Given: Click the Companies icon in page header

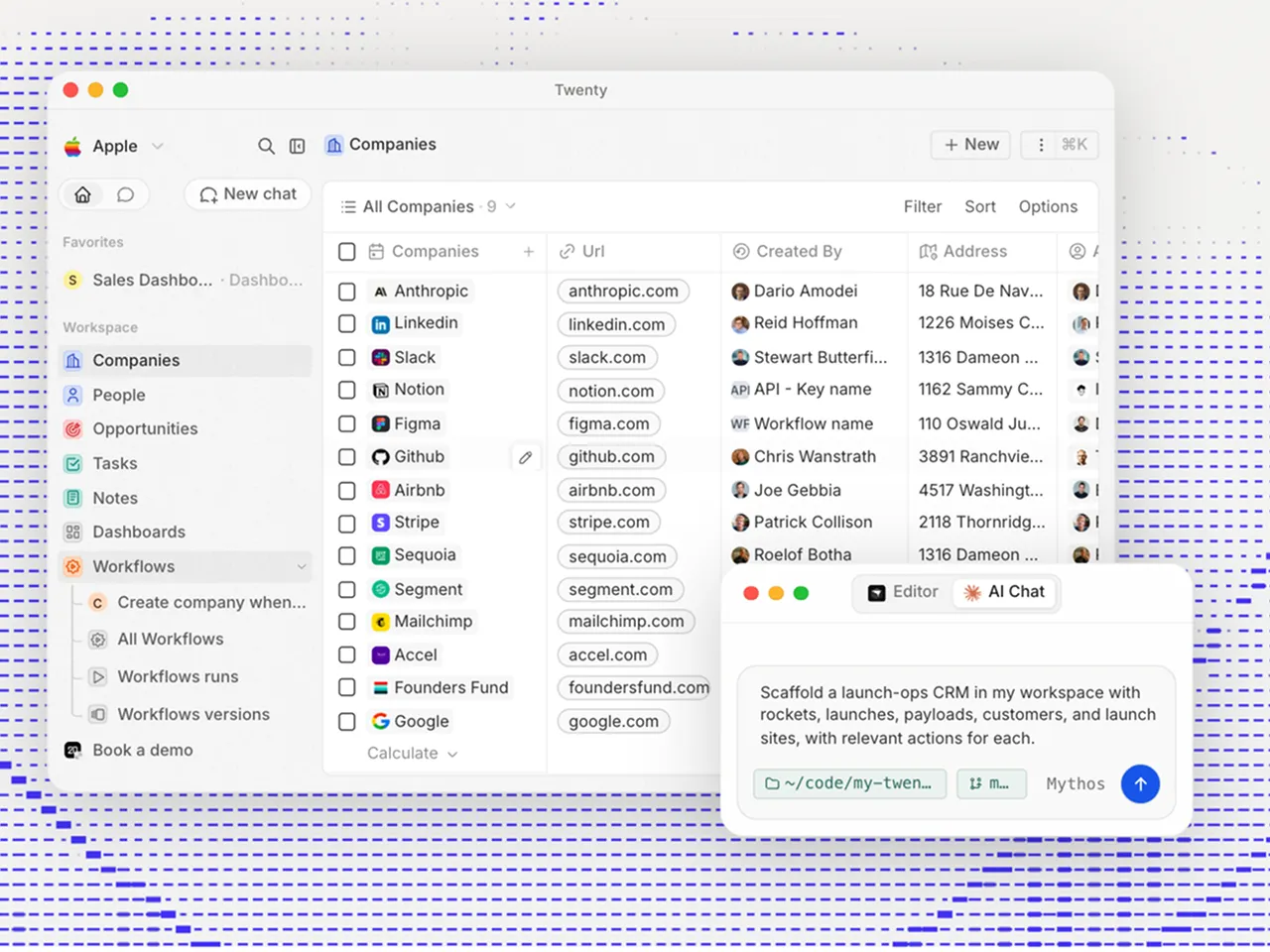Looking at the screenshot, I should (x=334, y=145).
